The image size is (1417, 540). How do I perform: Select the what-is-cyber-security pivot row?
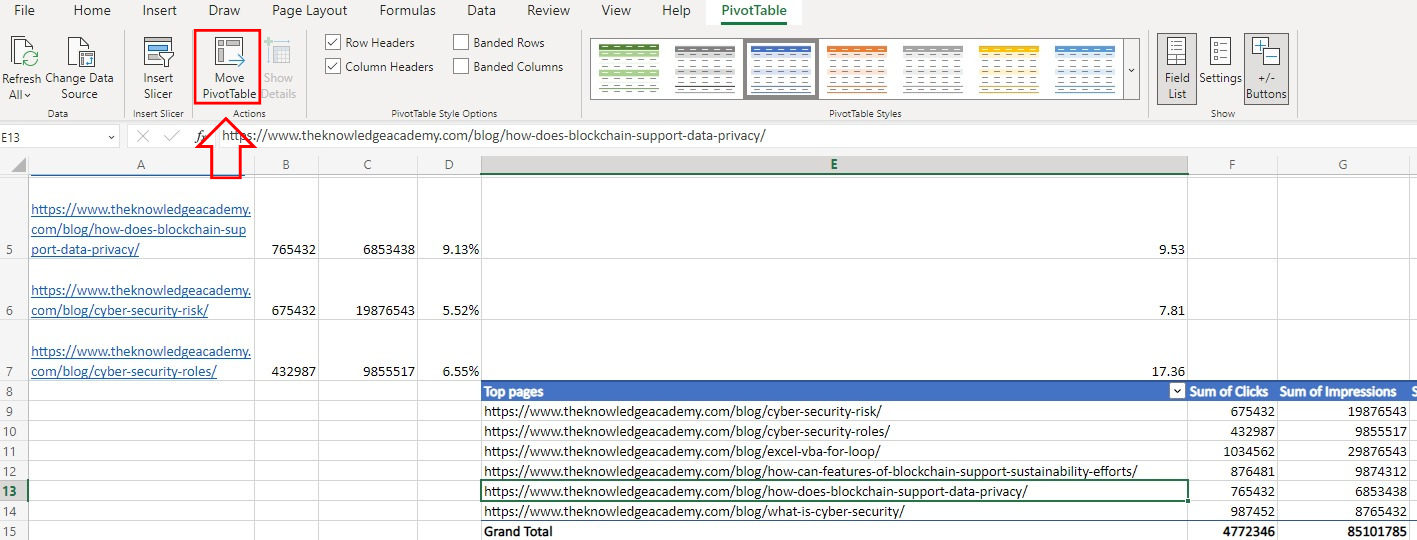tap(834, 511)
